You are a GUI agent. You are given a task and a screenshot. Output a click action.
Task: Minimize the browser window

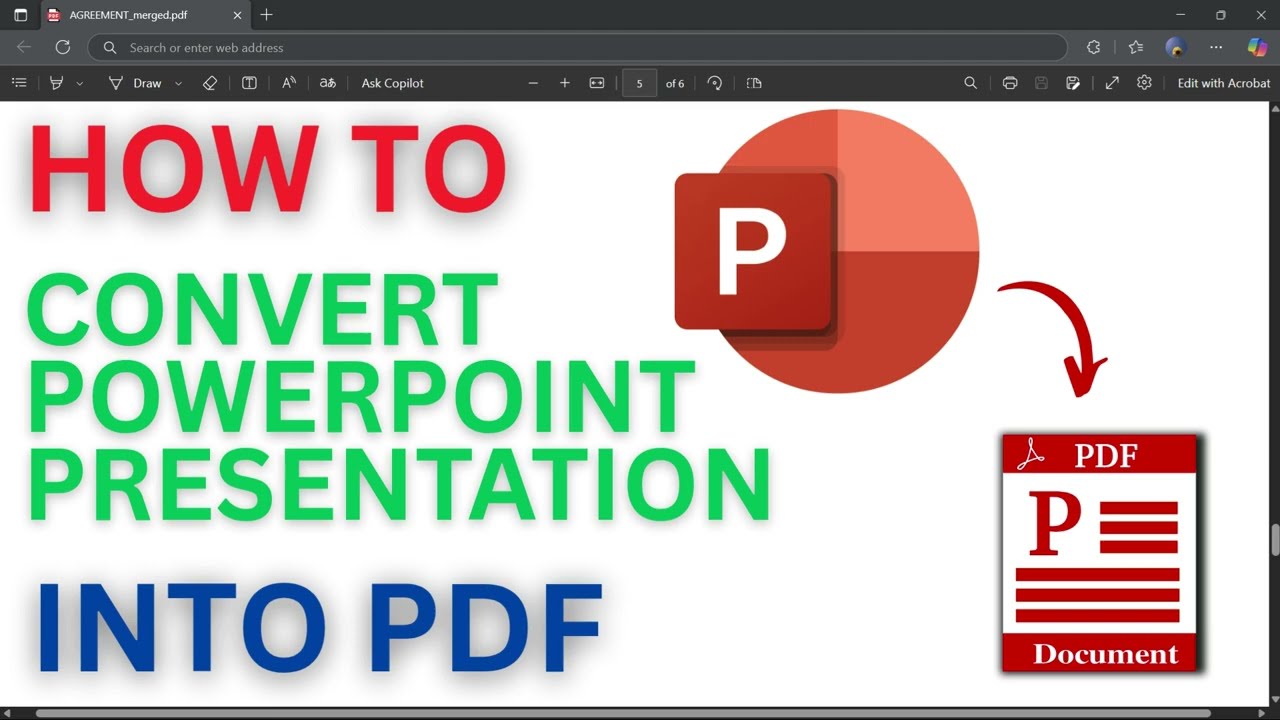pos(1181,15)
